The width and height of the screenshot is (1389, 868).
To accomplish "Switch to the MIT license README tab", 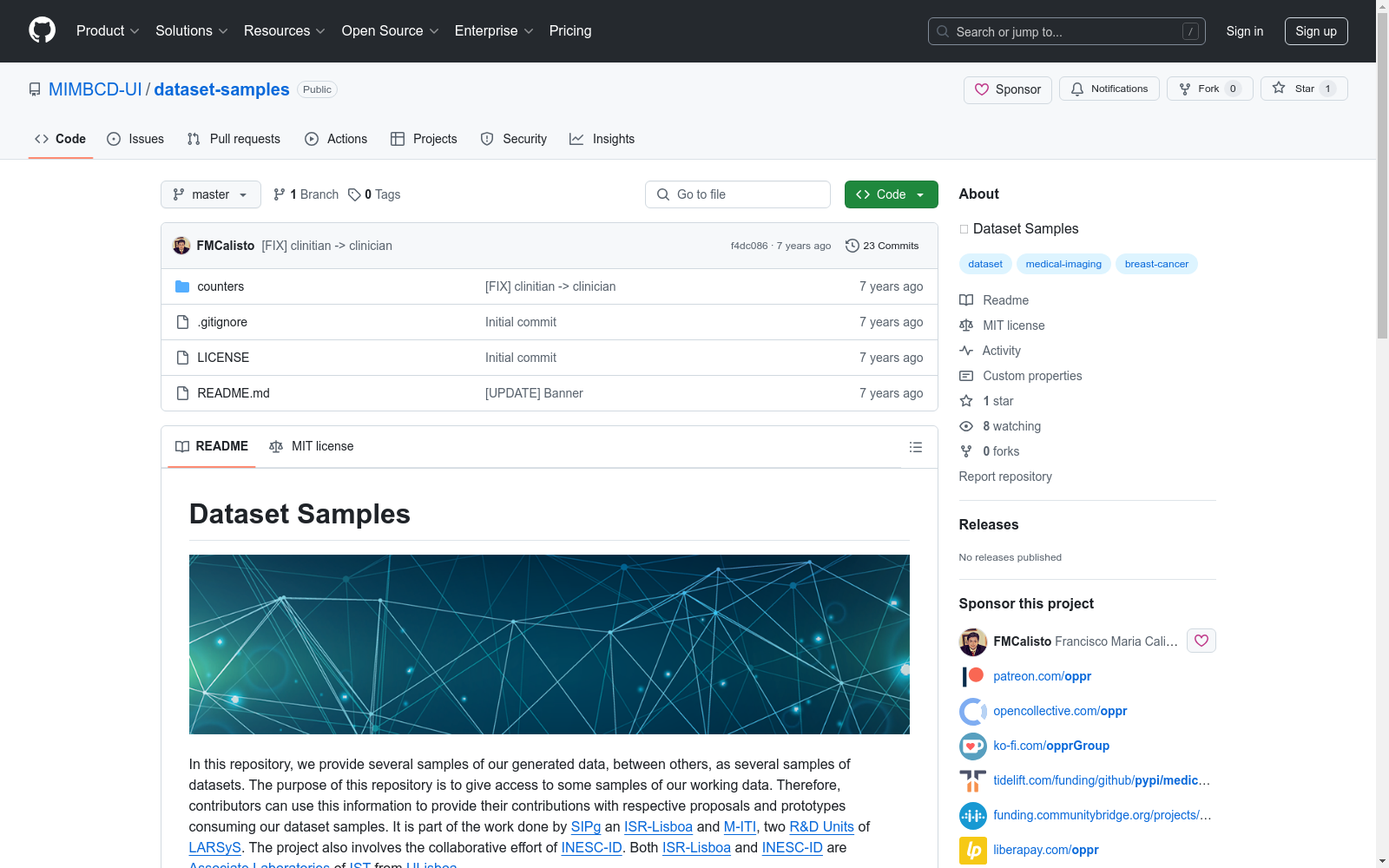I will [x=312, y=446].
